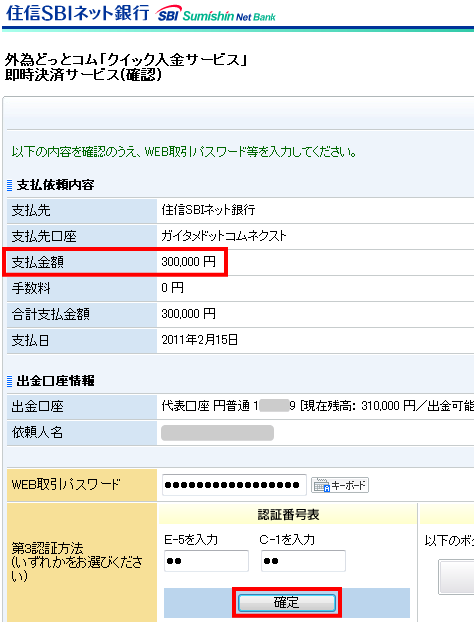
Task: Click the page title 即時決済サービス(確認)
Action: pyautogui.click(x=83, y=75)
